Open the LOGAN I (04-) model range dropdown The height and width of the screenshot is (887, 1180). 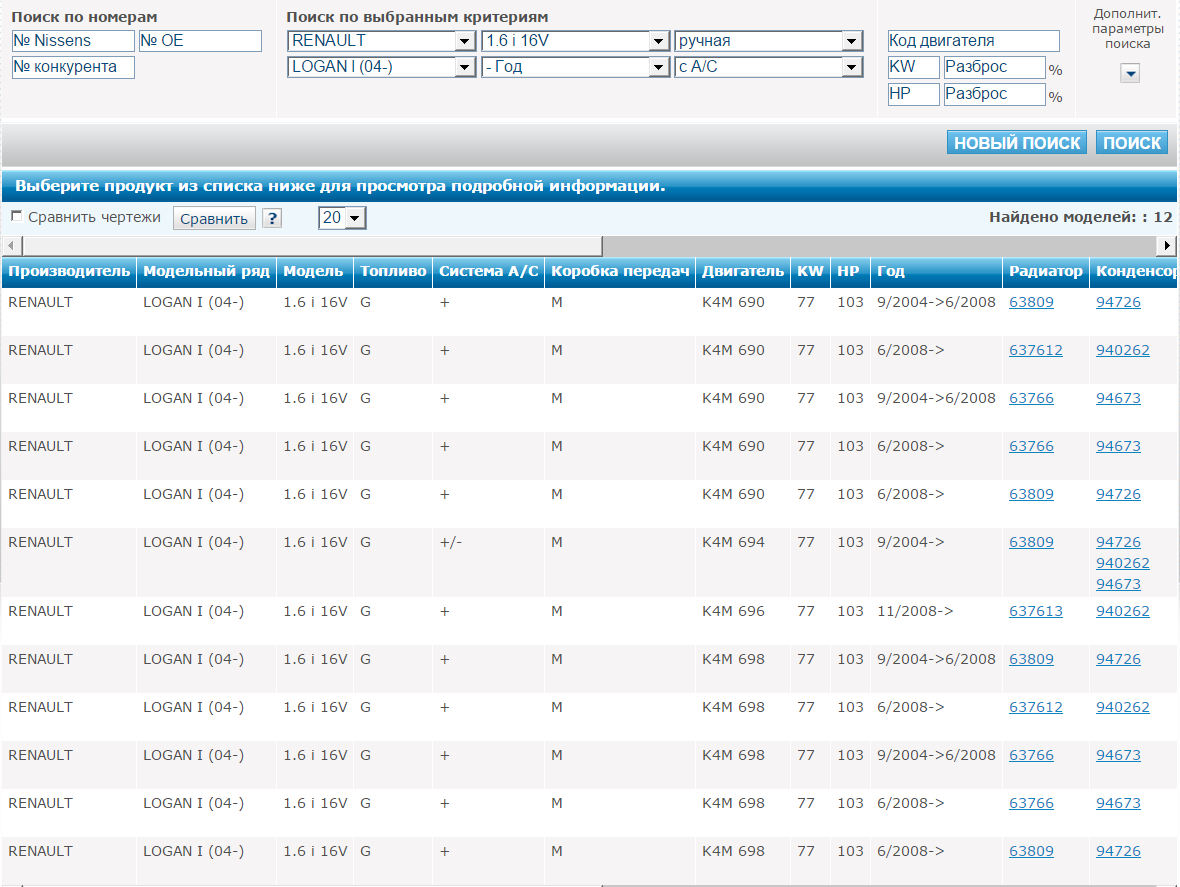click(x=381, y=67)
